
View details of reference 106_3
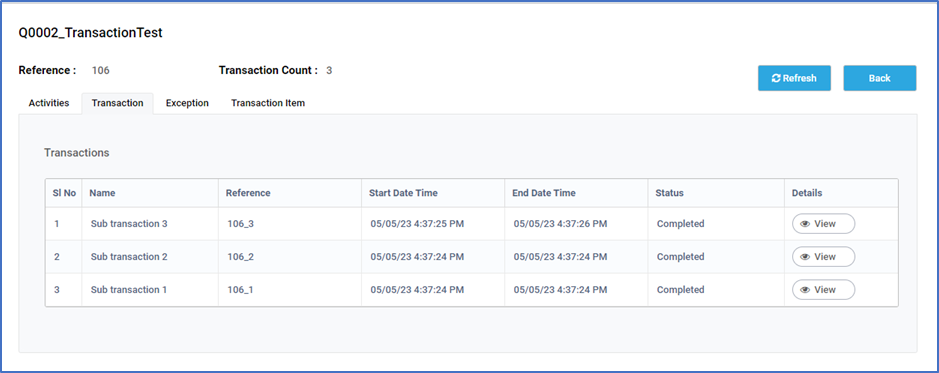point(823,224)
